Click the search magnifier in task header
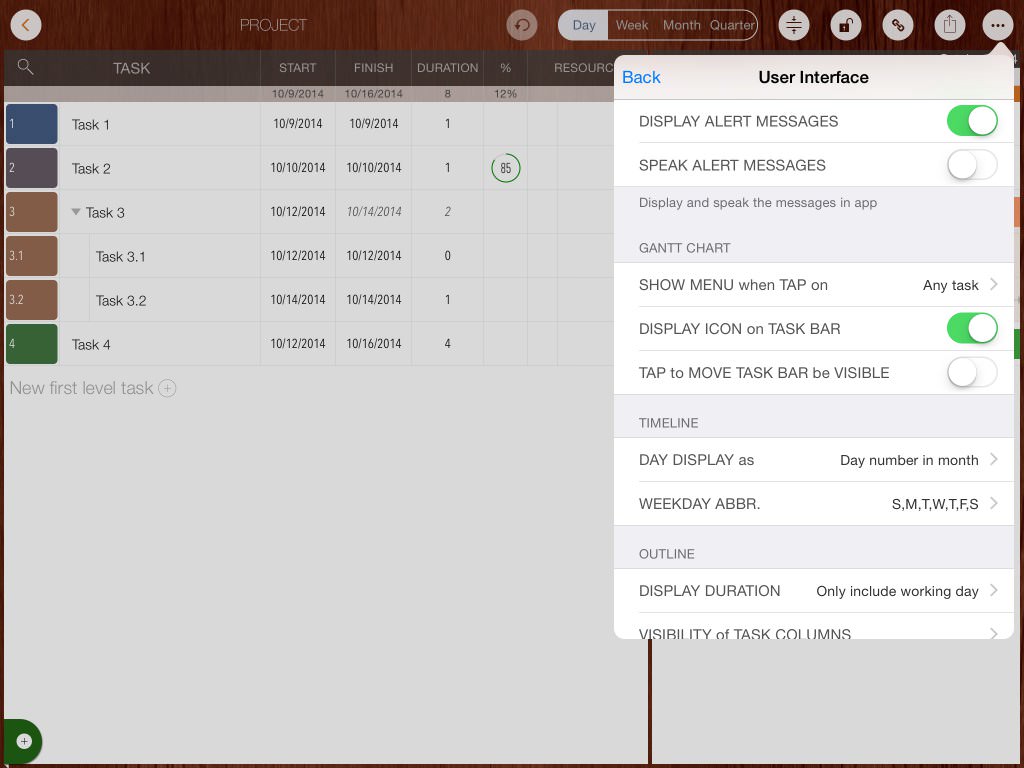 click(x=26, y=67)
